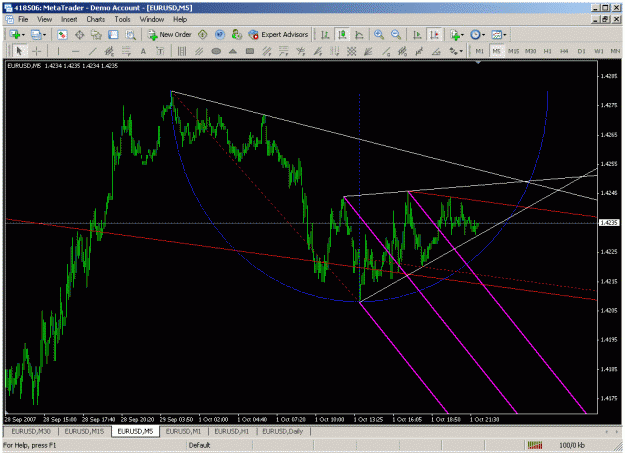This screenshot has width=625, height=453.
Task: Click the chart shift triangle marker
Action: point(478,62)
